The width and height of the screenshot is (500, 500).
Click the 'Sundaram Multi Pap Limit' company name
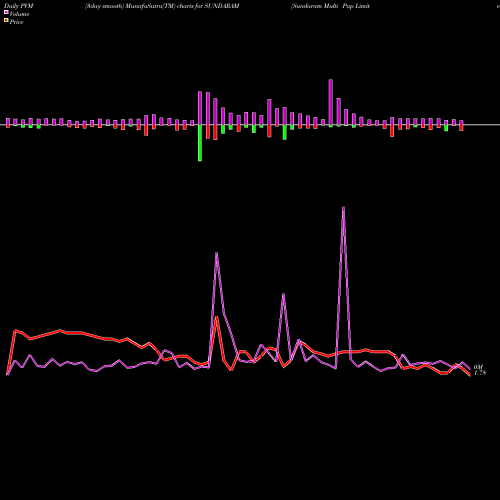[x=331, y=6]
